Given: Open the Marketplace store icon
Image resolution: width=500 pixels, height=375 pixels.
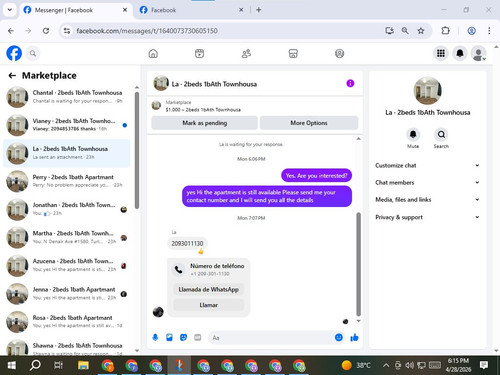Looking at the screenshot, I should point(293,53).
